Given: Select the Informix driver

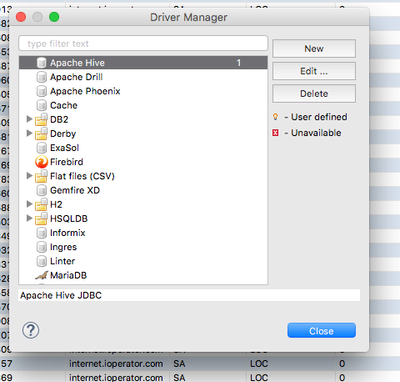Looking at the screenshot, I should click(x=68, y=233).
